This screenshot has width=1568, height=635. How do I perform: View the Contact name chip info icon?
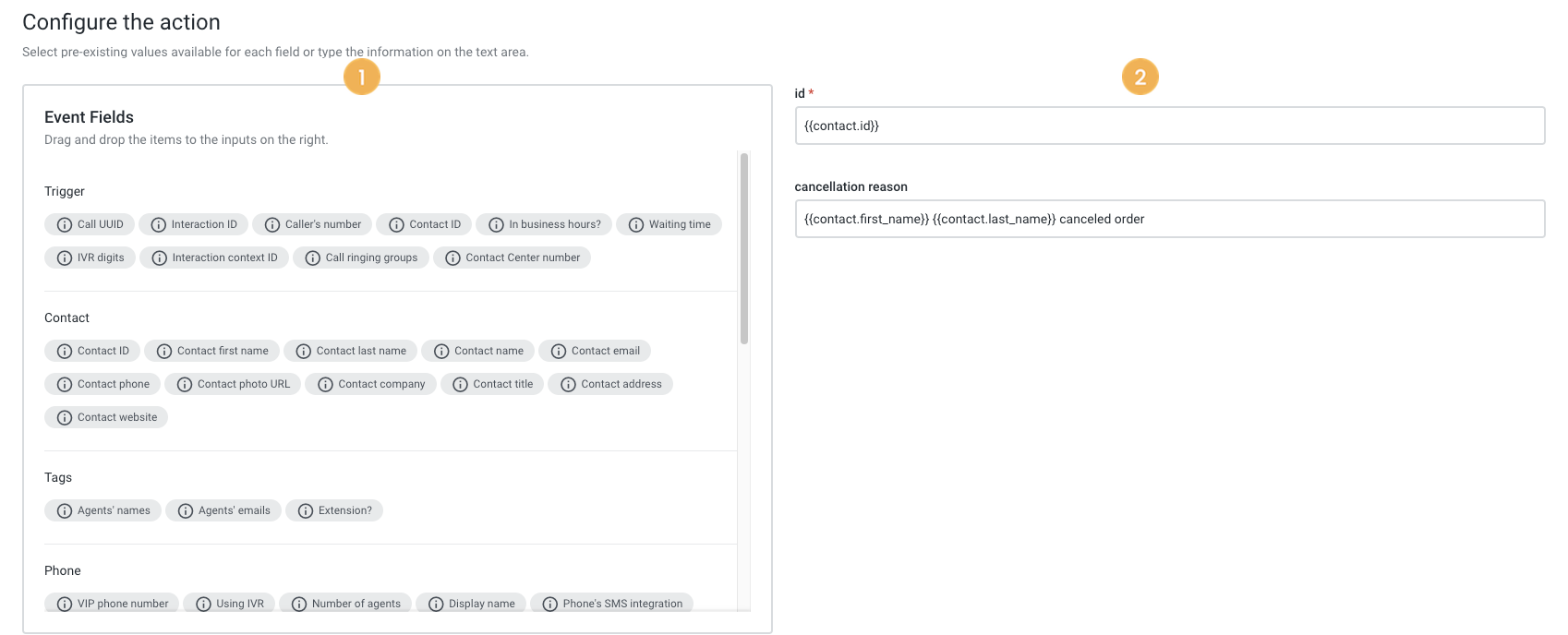[x=441, y=351]
